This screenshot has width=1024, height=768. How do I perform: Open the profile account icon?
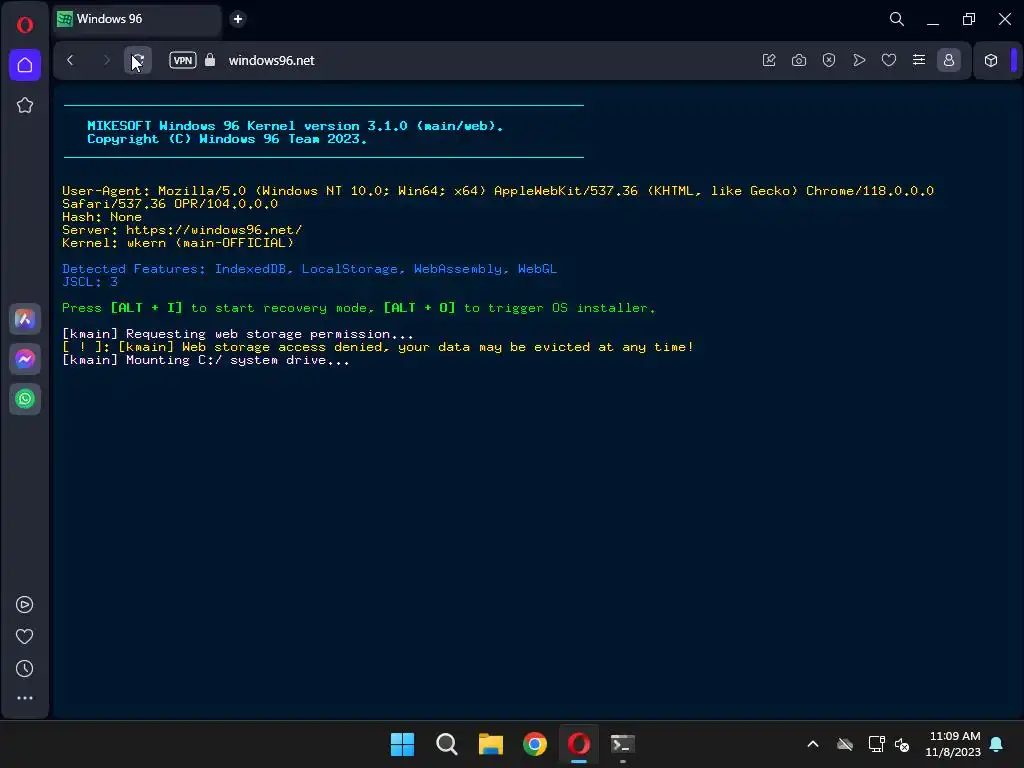click(949, 60)
